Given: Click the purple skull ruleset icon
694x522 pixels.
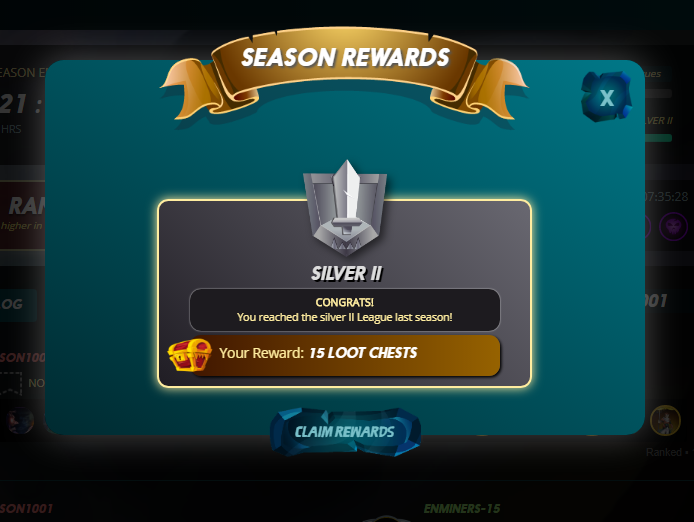Looking at the screenshot, I should click(673, 226).
